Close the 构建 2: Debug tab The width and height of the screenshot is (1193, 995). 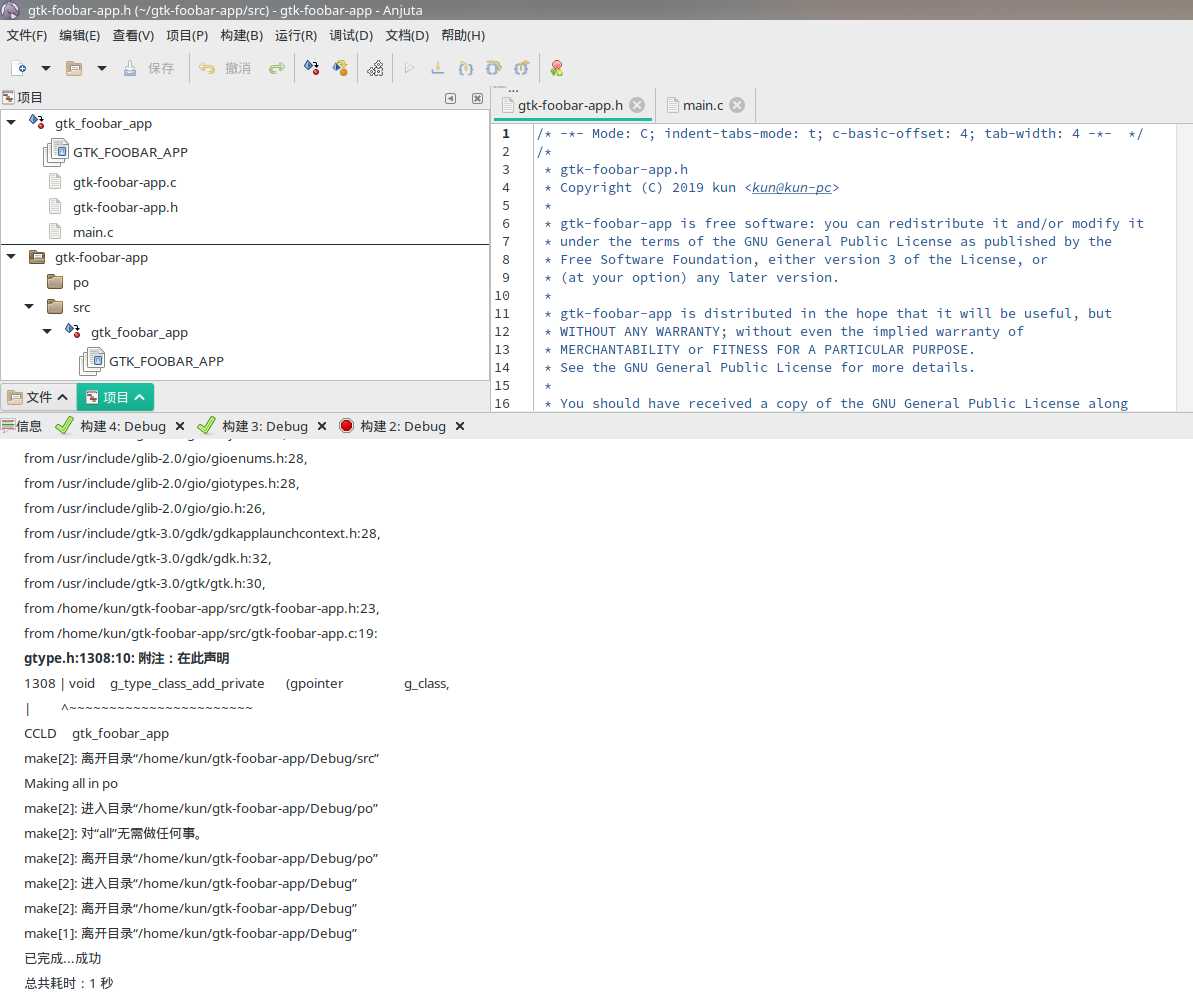(x=460, y=426)
